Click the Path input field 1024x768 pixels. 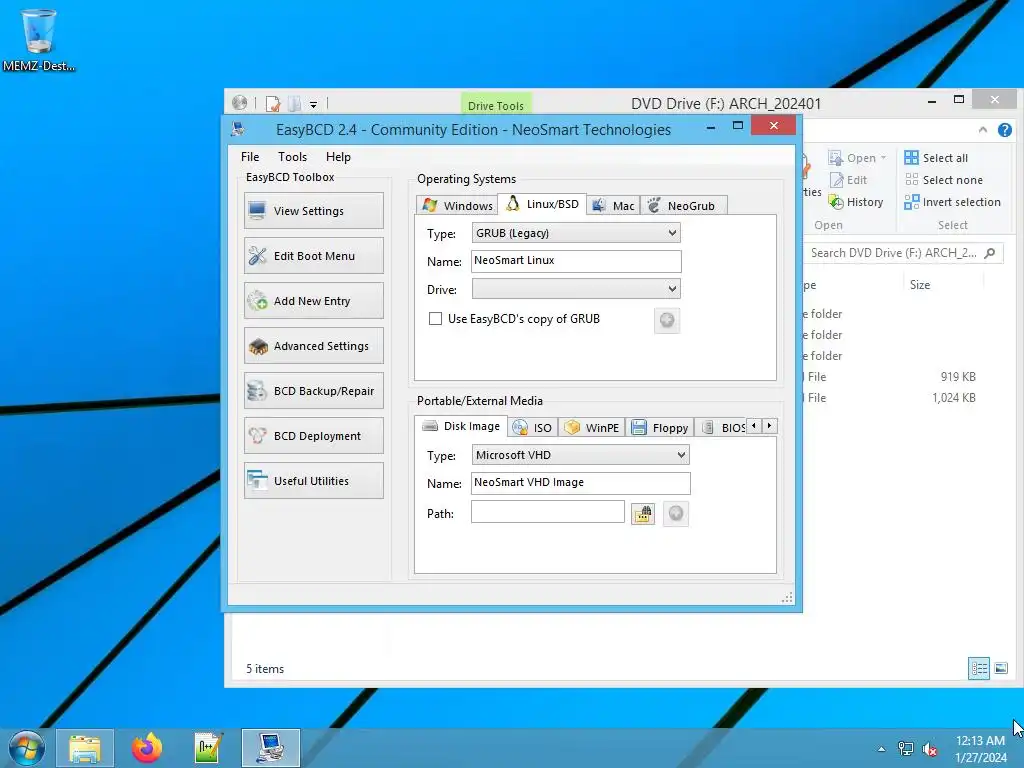(547, 512)
